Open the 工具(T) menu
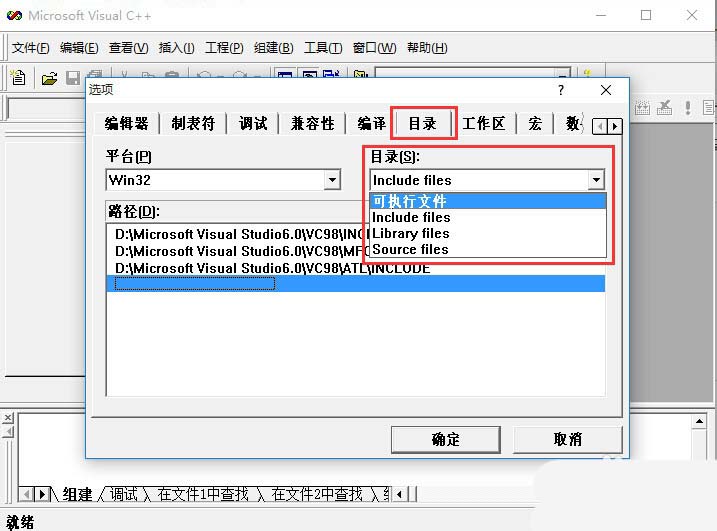This screenshot has width=717, height=531. (323, 48)
